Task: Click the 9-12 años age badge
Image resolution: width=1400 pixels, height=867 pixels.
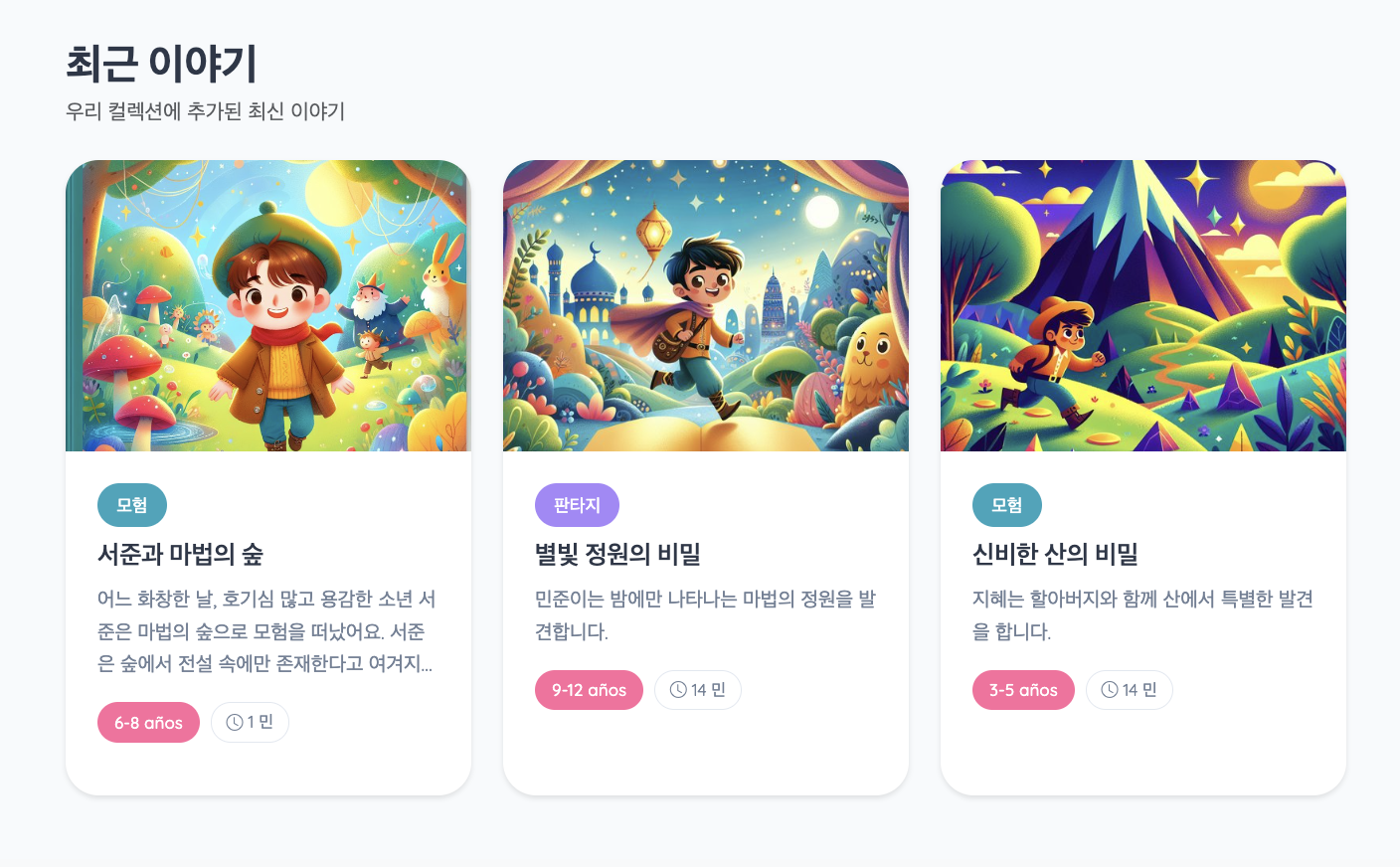Action: 589,690
